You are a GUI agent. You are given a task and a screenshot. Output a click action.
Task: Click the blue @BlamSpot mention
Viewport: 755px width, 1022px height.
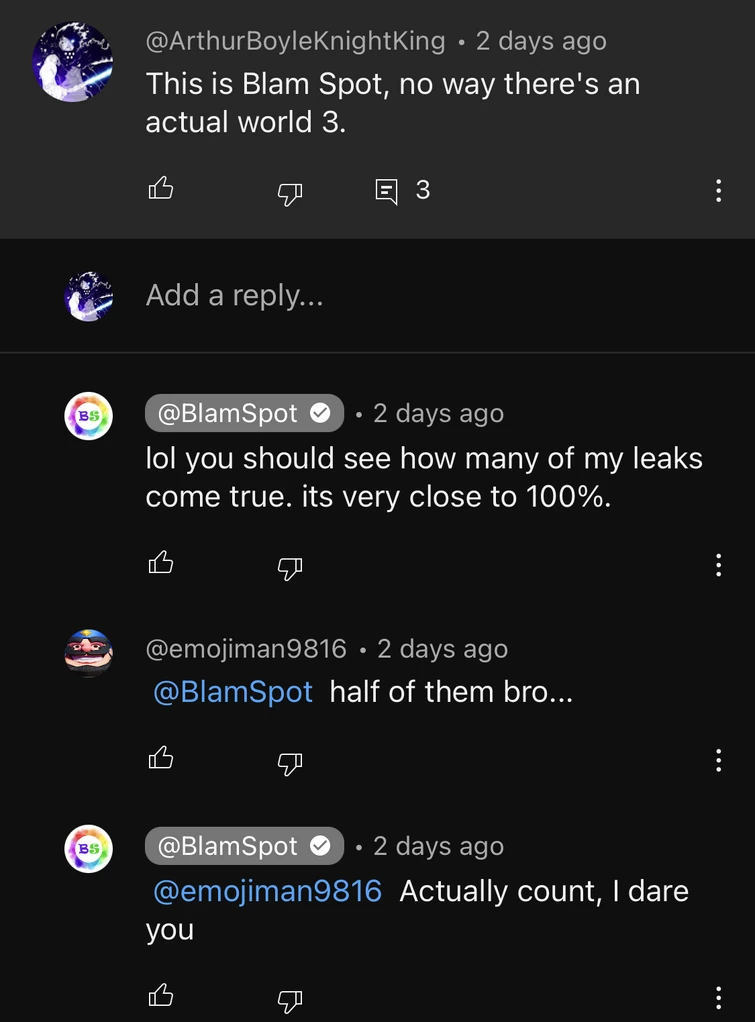233,691
